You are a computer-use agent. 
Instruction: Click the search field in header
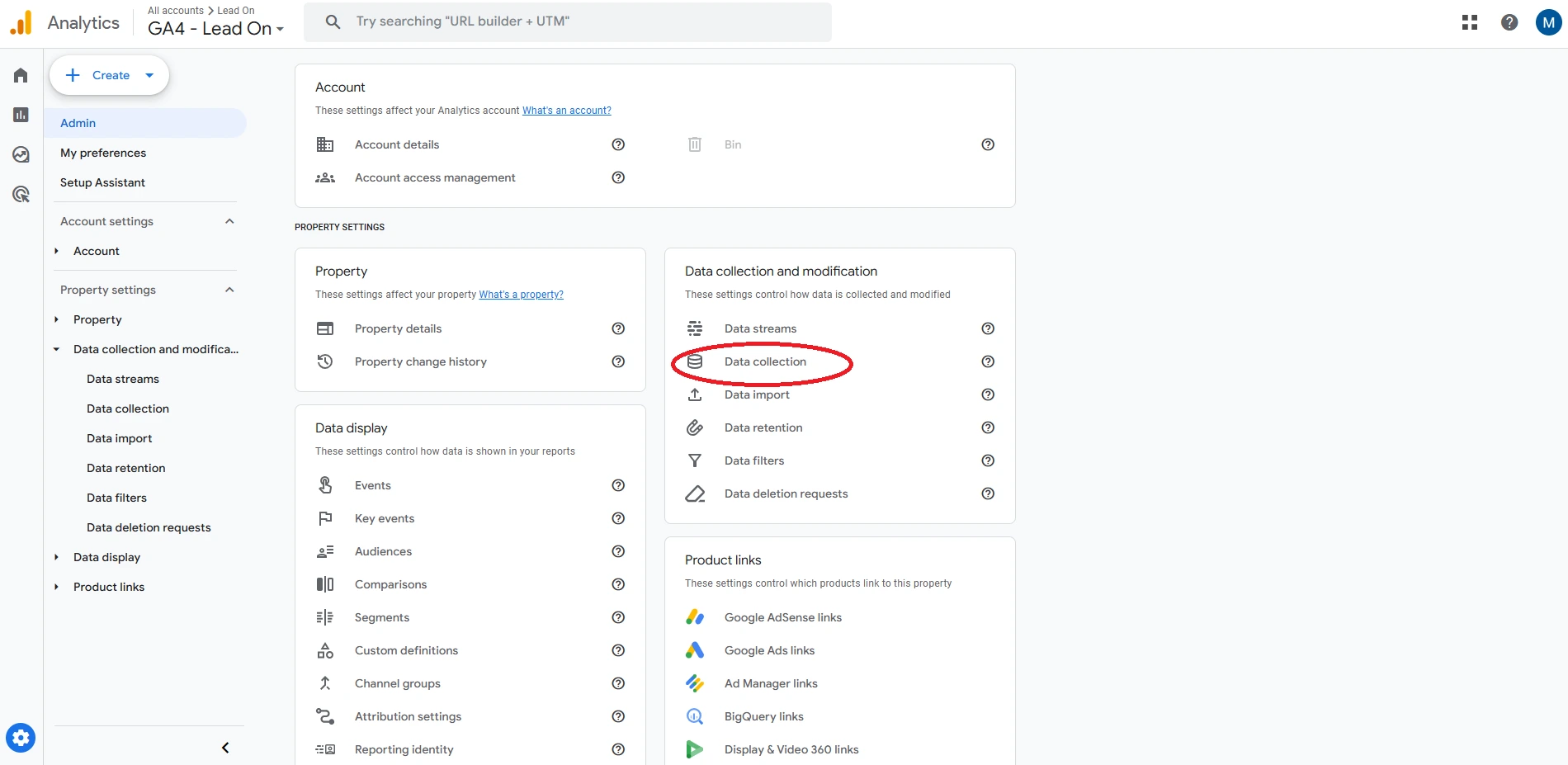568,21
